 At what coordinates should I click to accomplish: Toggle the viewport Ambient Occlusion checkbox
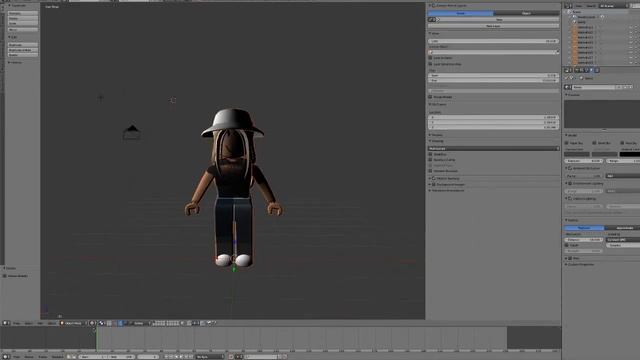pos(430,171)
